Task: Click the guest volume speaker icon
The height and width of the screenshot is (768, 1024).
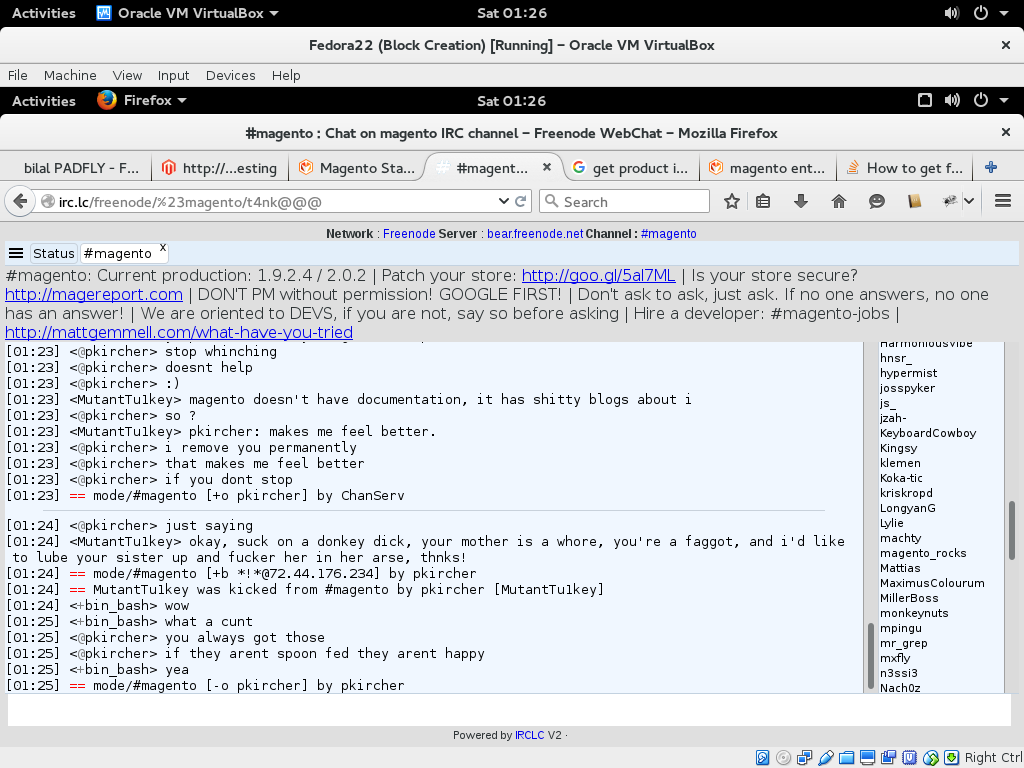Action: [952, 101]
